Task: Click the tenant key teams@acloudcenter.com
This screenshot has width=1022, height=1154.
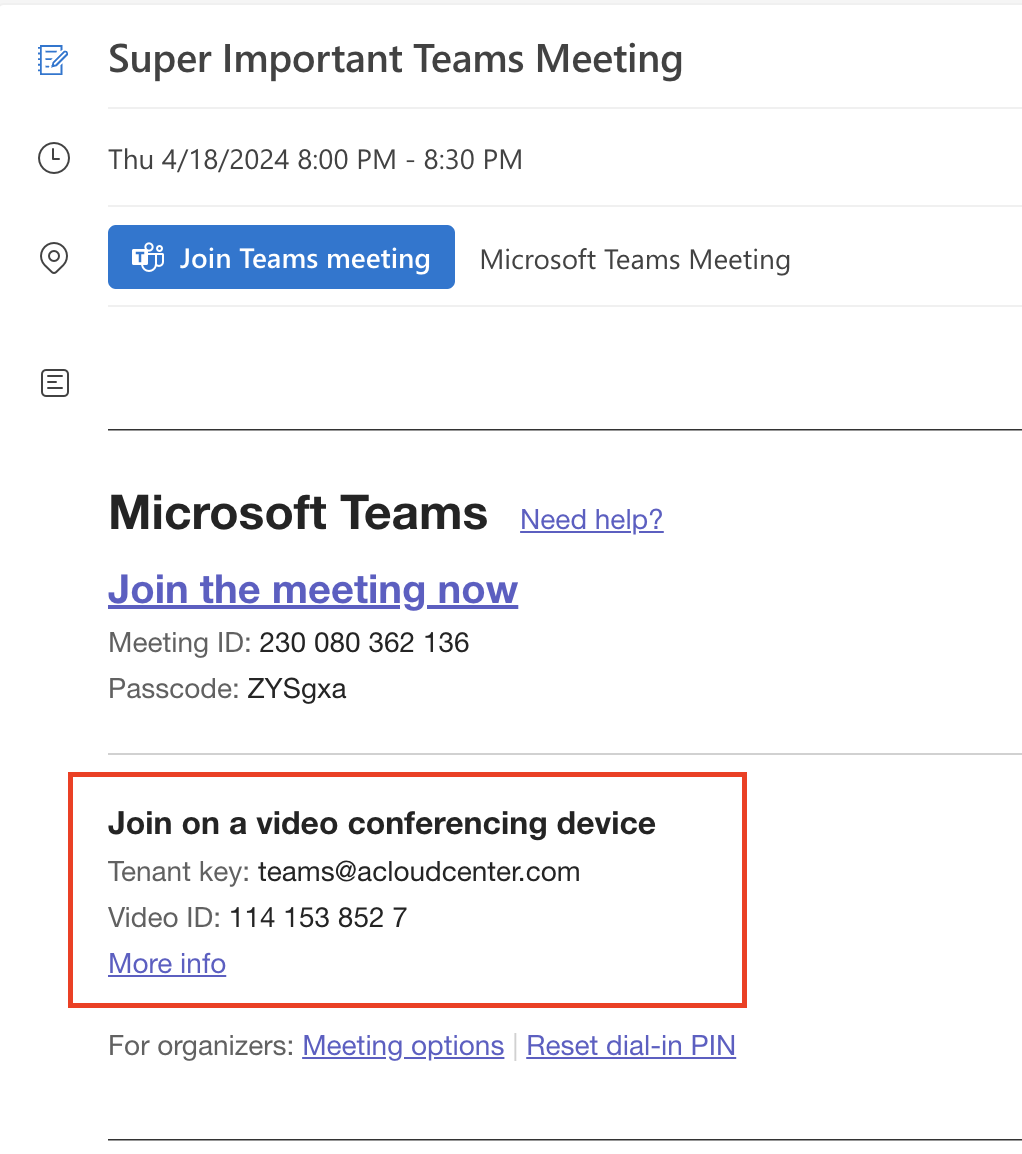Action: pyautogui.click(x=418, y=871)
